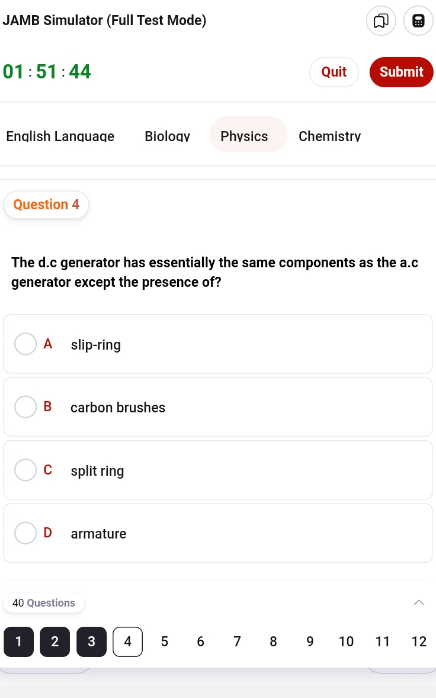Select option A slip-ring
The image size is (436, 698).
pos(218,344)
